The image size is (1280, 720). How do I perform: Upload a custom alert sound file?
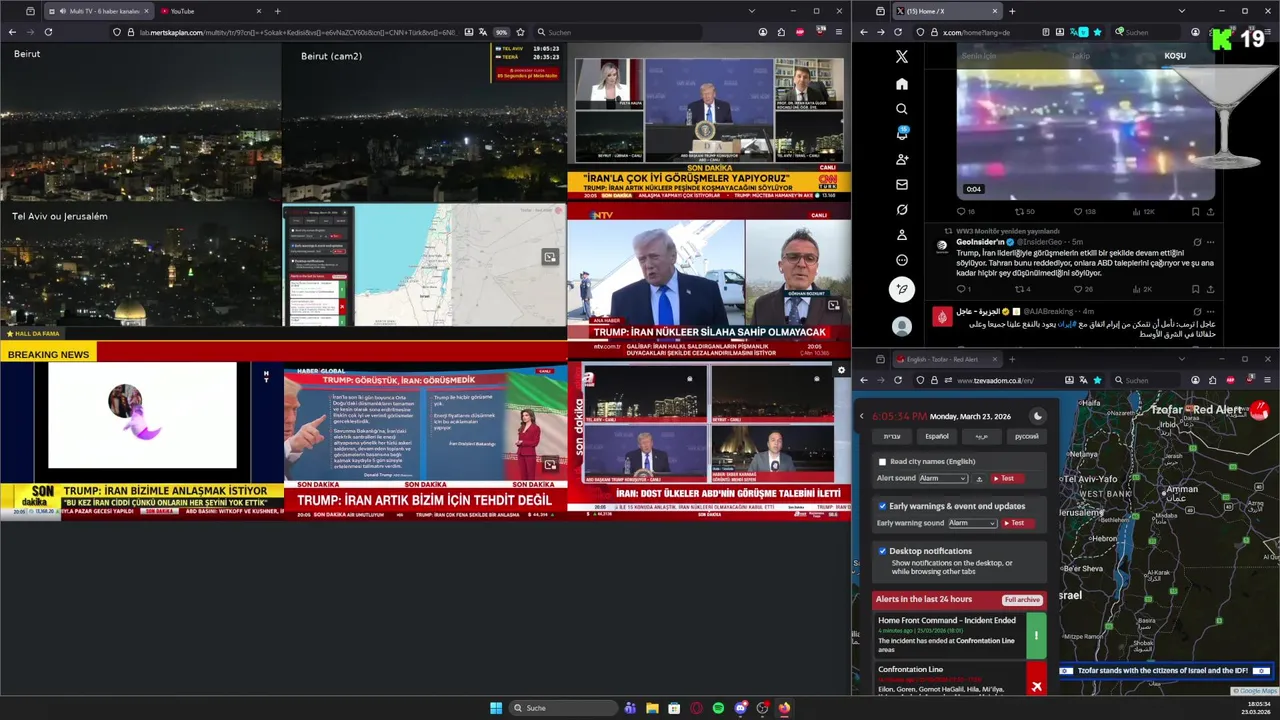click(x=979, y=479)
